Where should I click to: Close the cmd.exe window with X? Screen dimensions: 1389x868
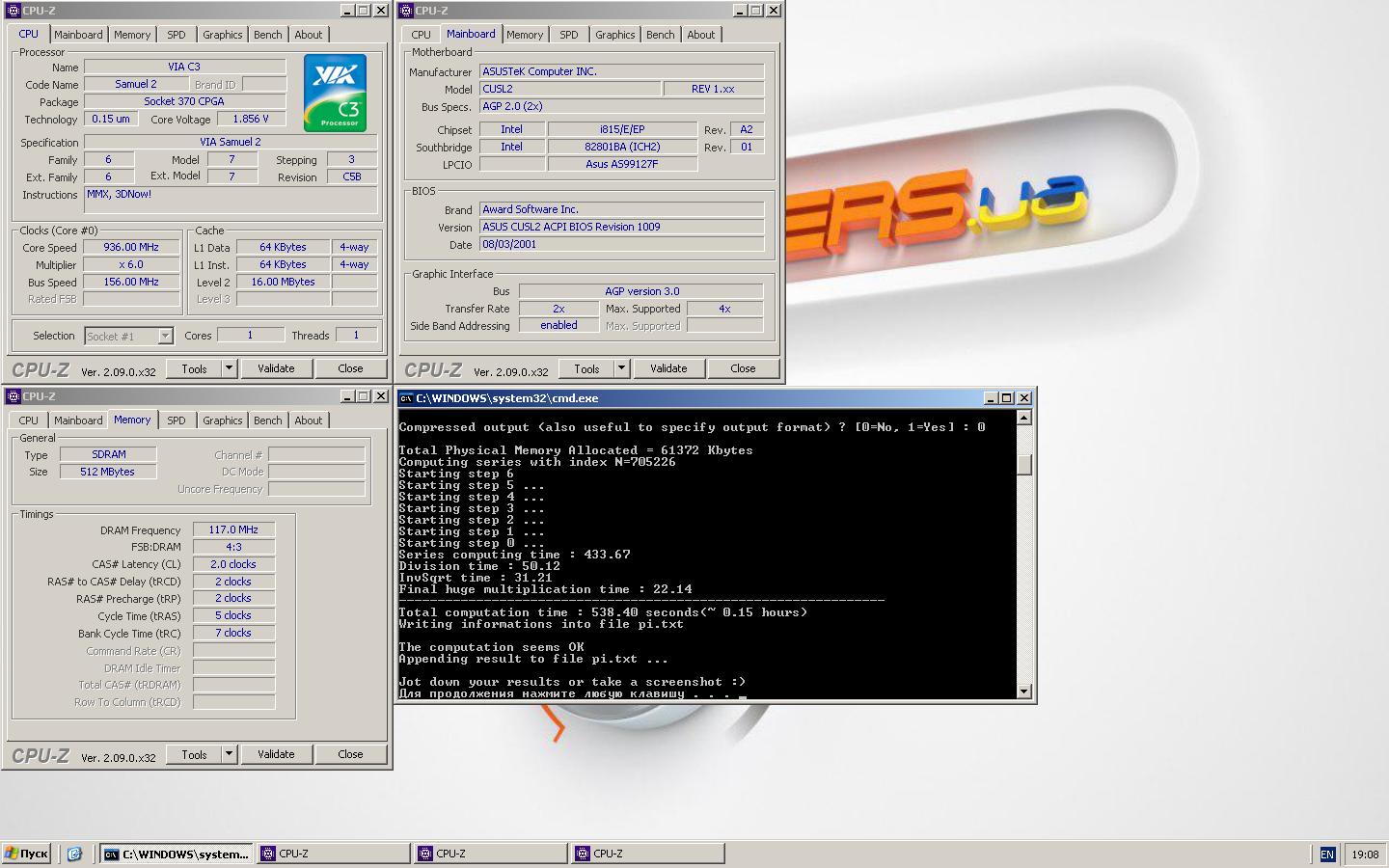(1024, 398)
